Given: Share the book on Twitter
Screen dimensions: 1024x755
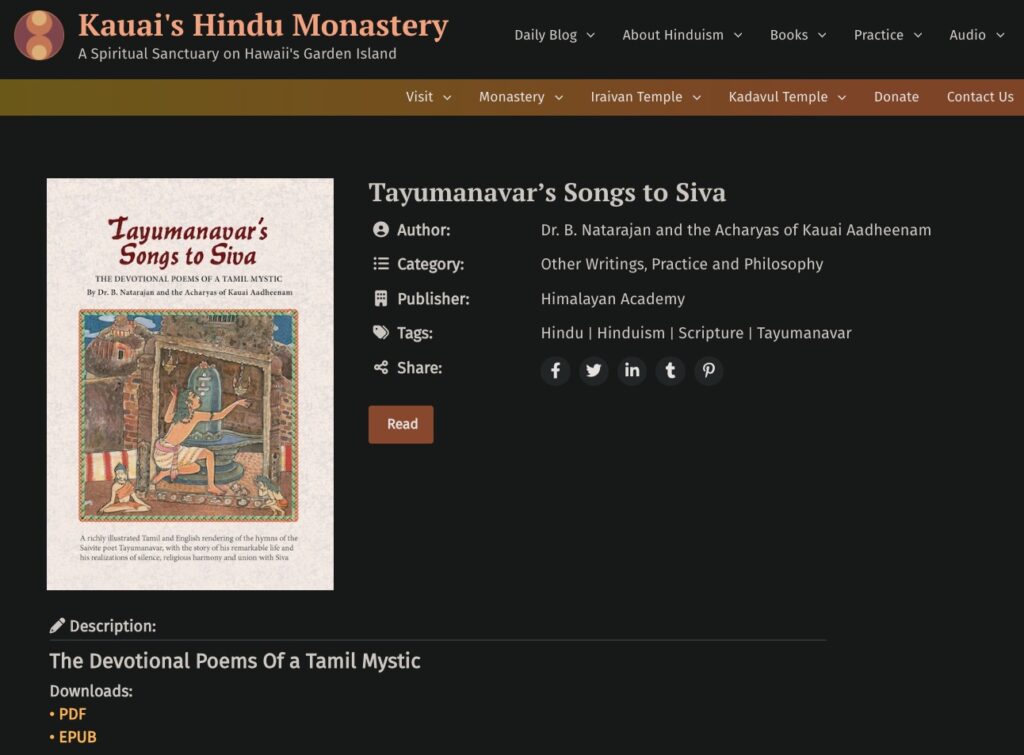Looking at the screenshot, I should tap(594, 371).
